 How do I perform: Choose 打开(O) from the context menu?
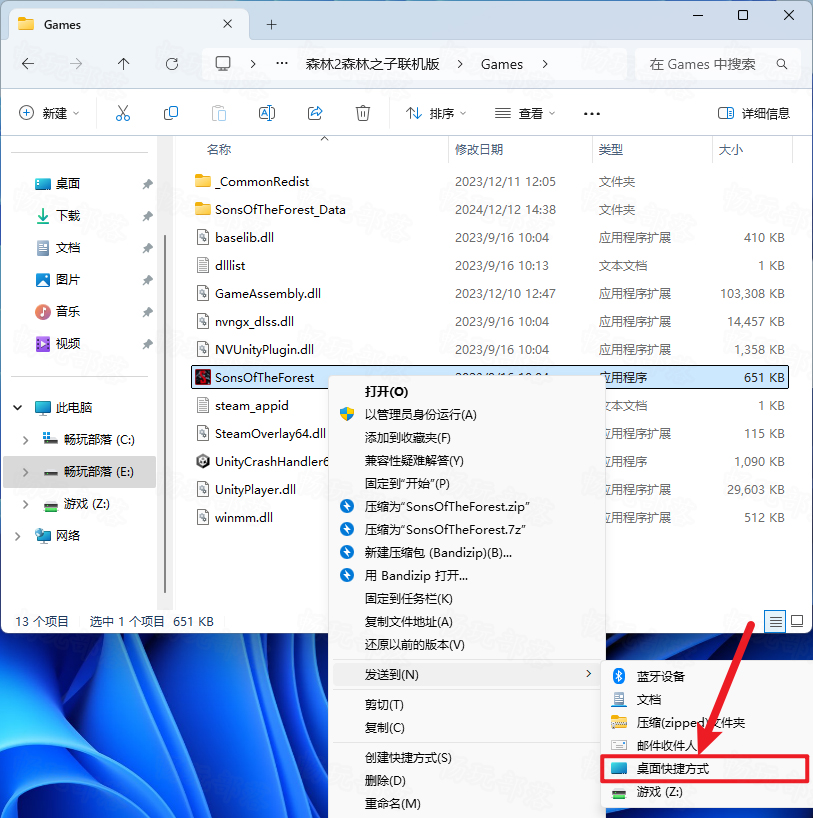pos(386,392)
